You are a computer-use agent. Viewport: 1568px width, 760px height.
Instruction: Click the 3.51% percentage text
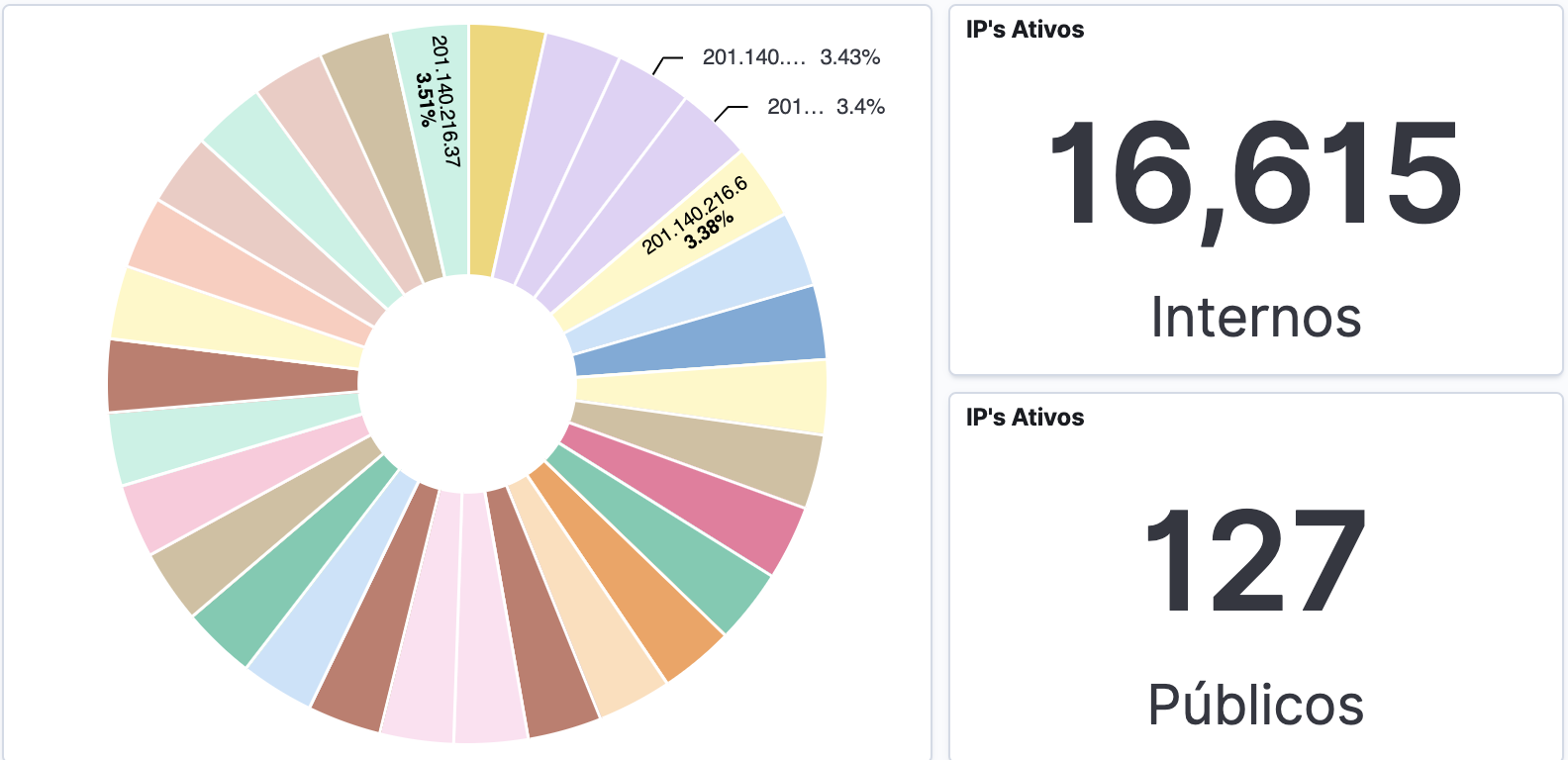point(425,99)
